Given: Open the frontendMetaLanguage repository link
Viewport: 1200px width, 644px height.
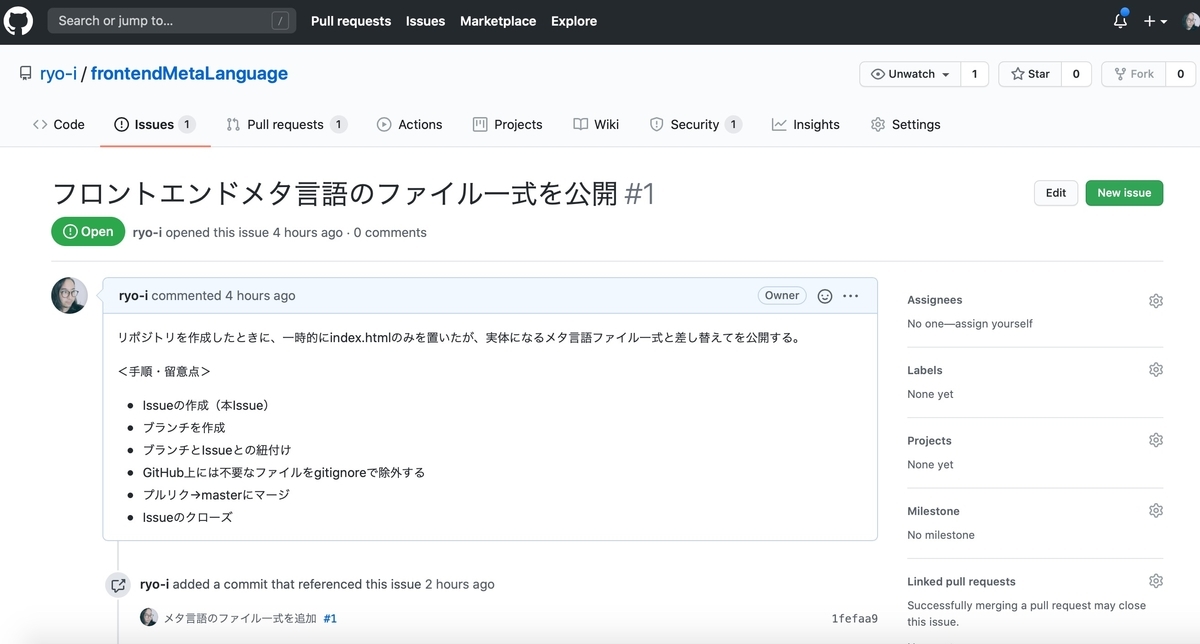Looking at the screenshot, I should coord(189,73).
